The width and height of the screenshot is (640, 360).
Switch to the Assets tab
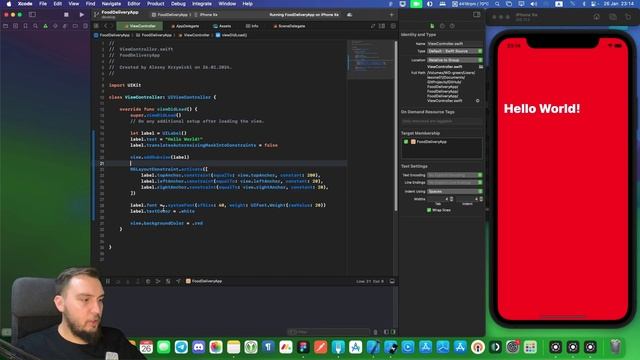click(222, 26)
